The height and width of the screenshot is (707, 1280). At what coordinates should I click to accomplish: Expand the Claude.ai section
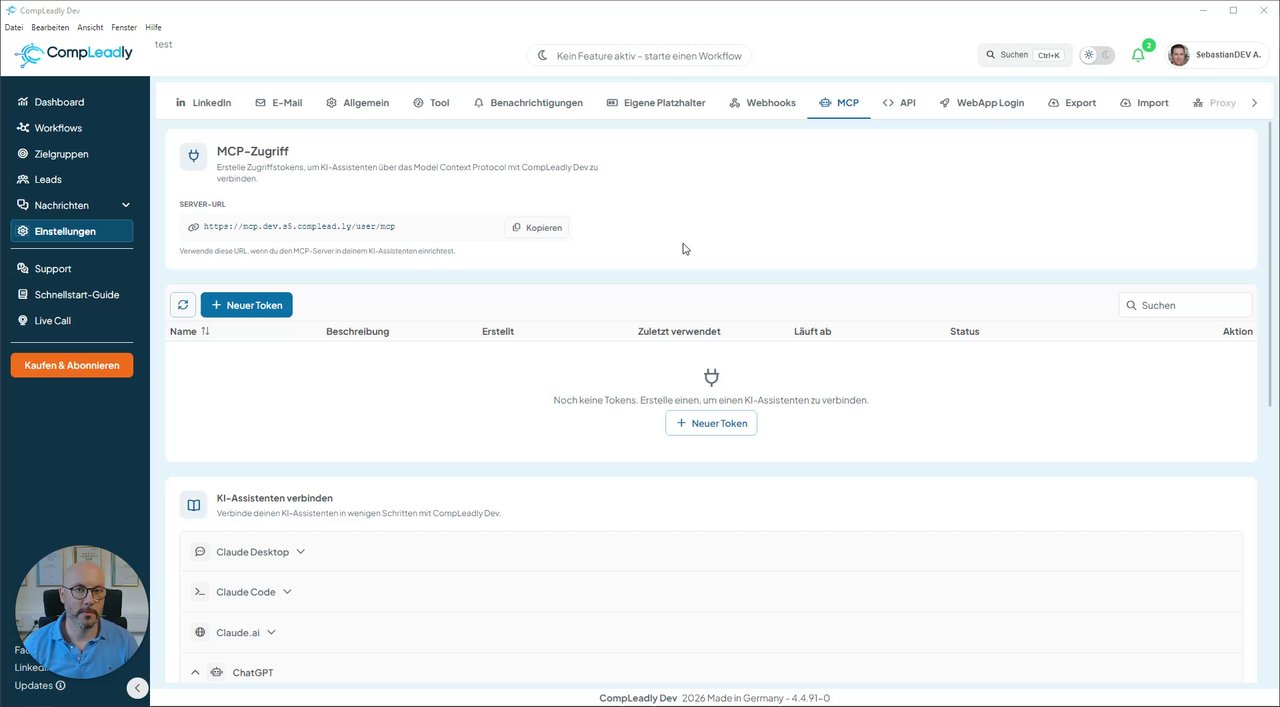pos(711,632)
